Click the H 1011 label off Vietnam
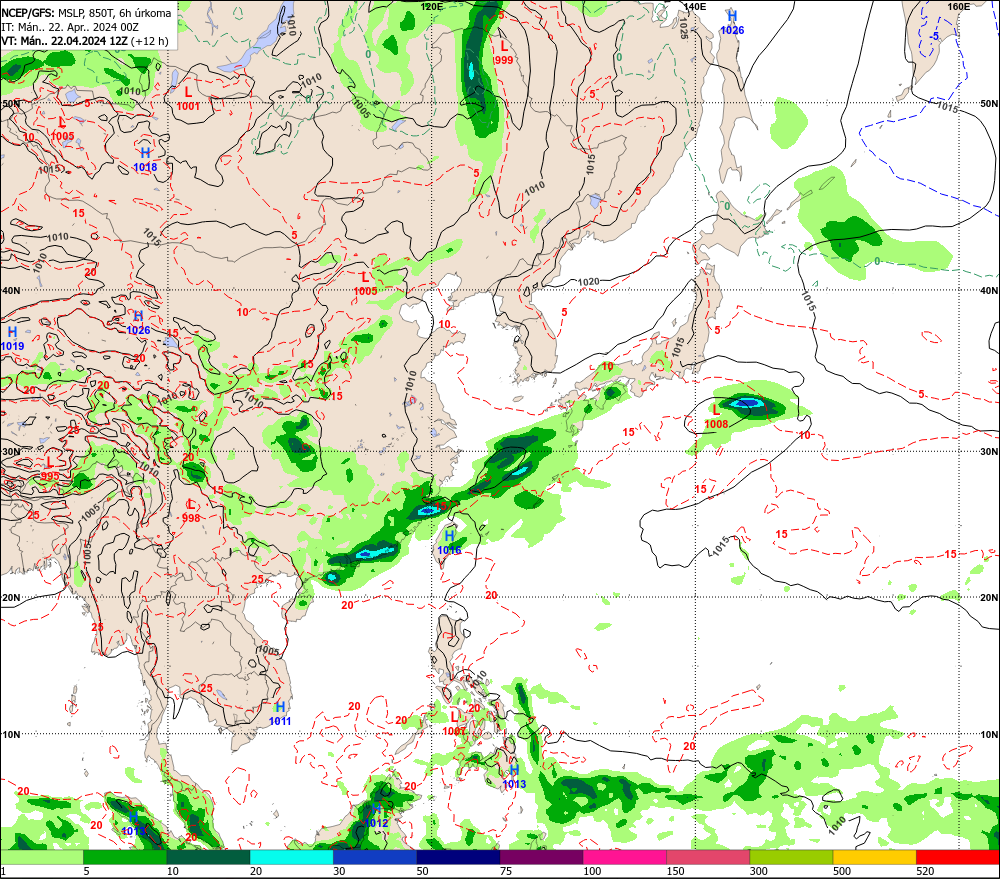Screen dimensions: 1000x879 (x=280, y=714)
